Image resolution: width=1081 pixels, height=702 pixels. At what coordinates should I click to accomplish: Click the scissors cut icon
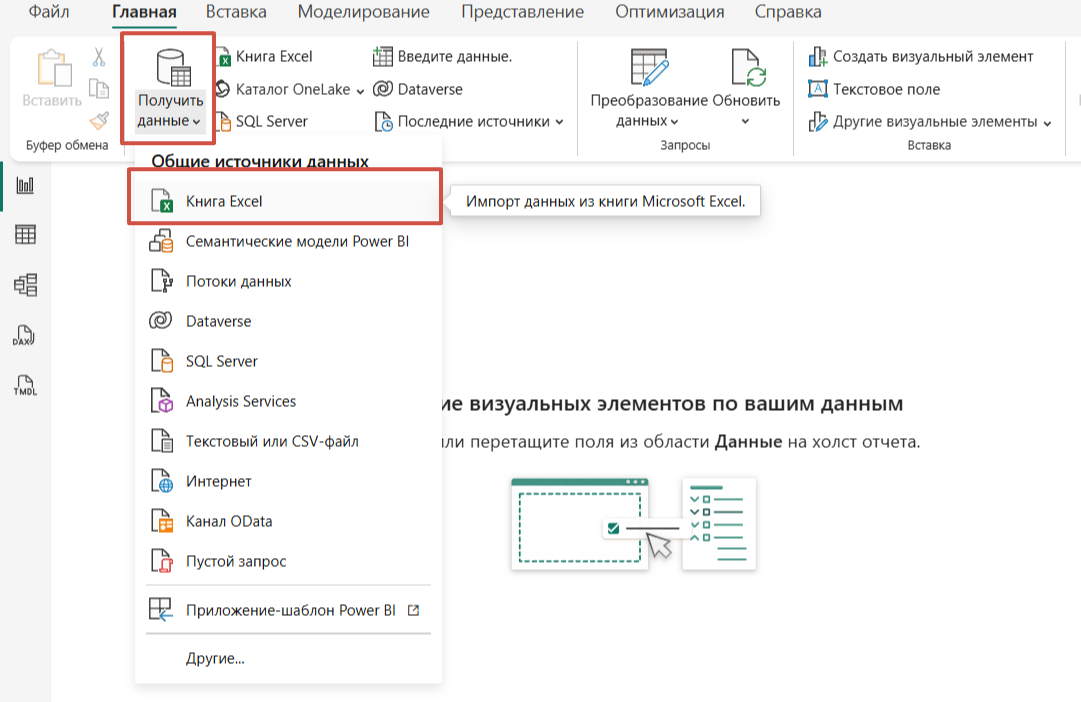(x=99, y=57)
